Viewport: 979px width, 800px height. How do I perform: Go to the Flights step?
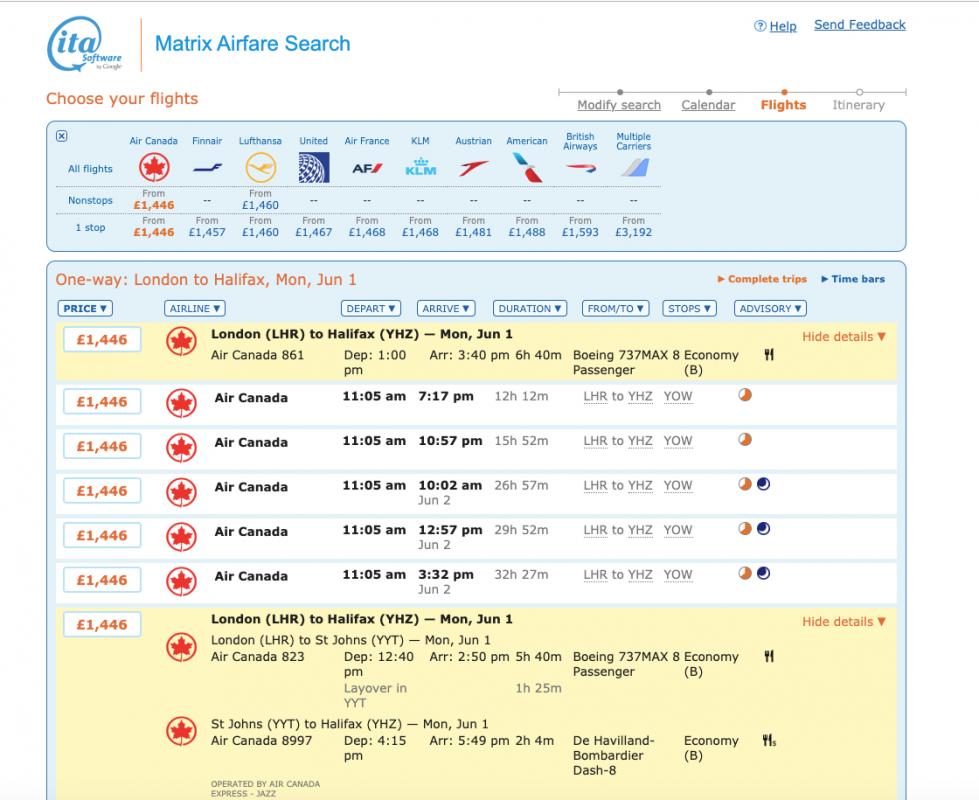(x=784, y=105)
